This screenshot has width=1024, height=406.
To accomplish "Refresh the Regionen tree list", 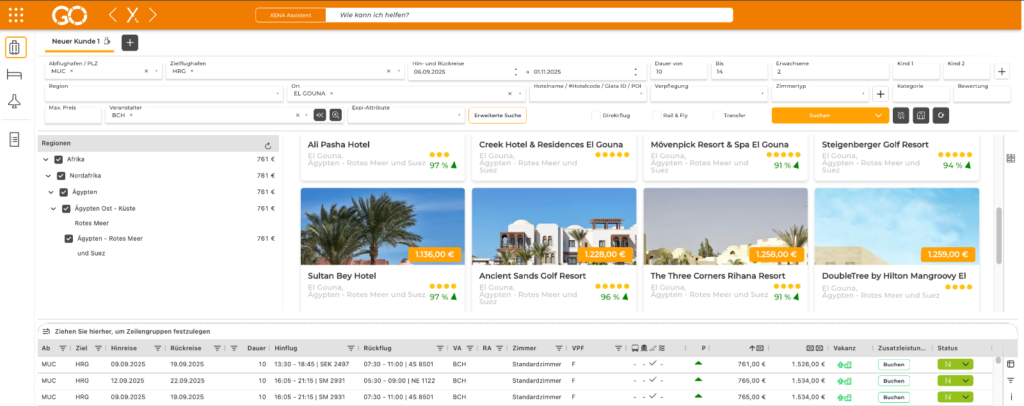I will tap(268, 145).
